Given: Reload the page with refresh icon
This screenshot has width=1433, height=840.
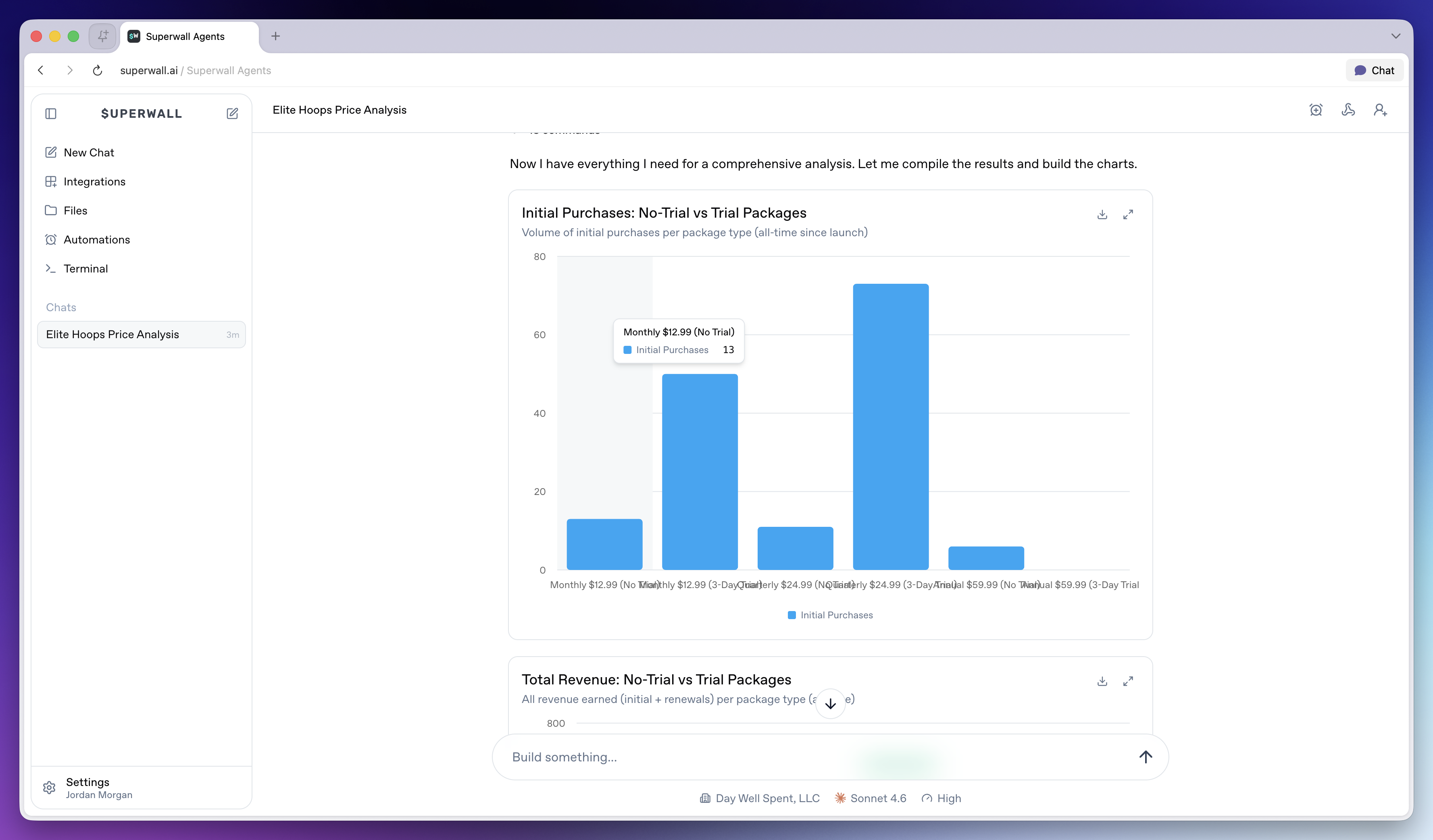Looking at the screenshot, I should [x=97, y=71].
